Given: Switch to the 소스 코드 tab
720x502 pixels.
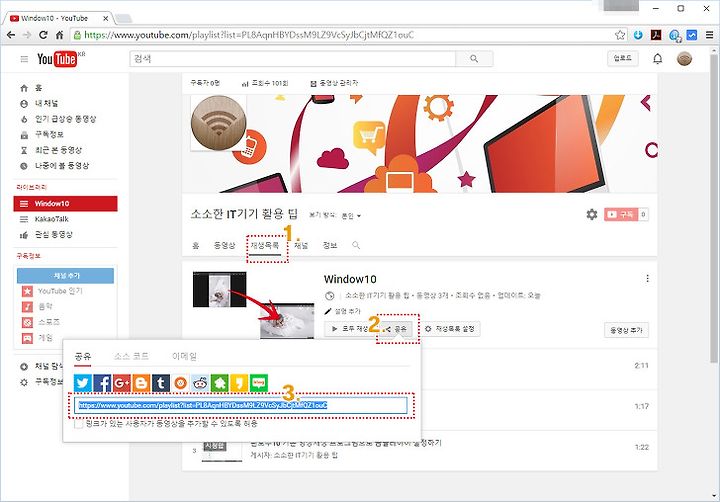Looking at the screenshot, I should click(131, 356).
